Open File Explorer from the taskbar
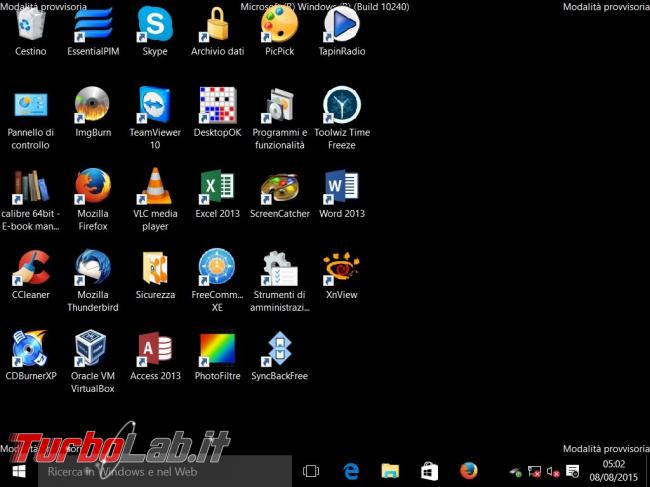 pyautogui.click(x=390, y=471)
